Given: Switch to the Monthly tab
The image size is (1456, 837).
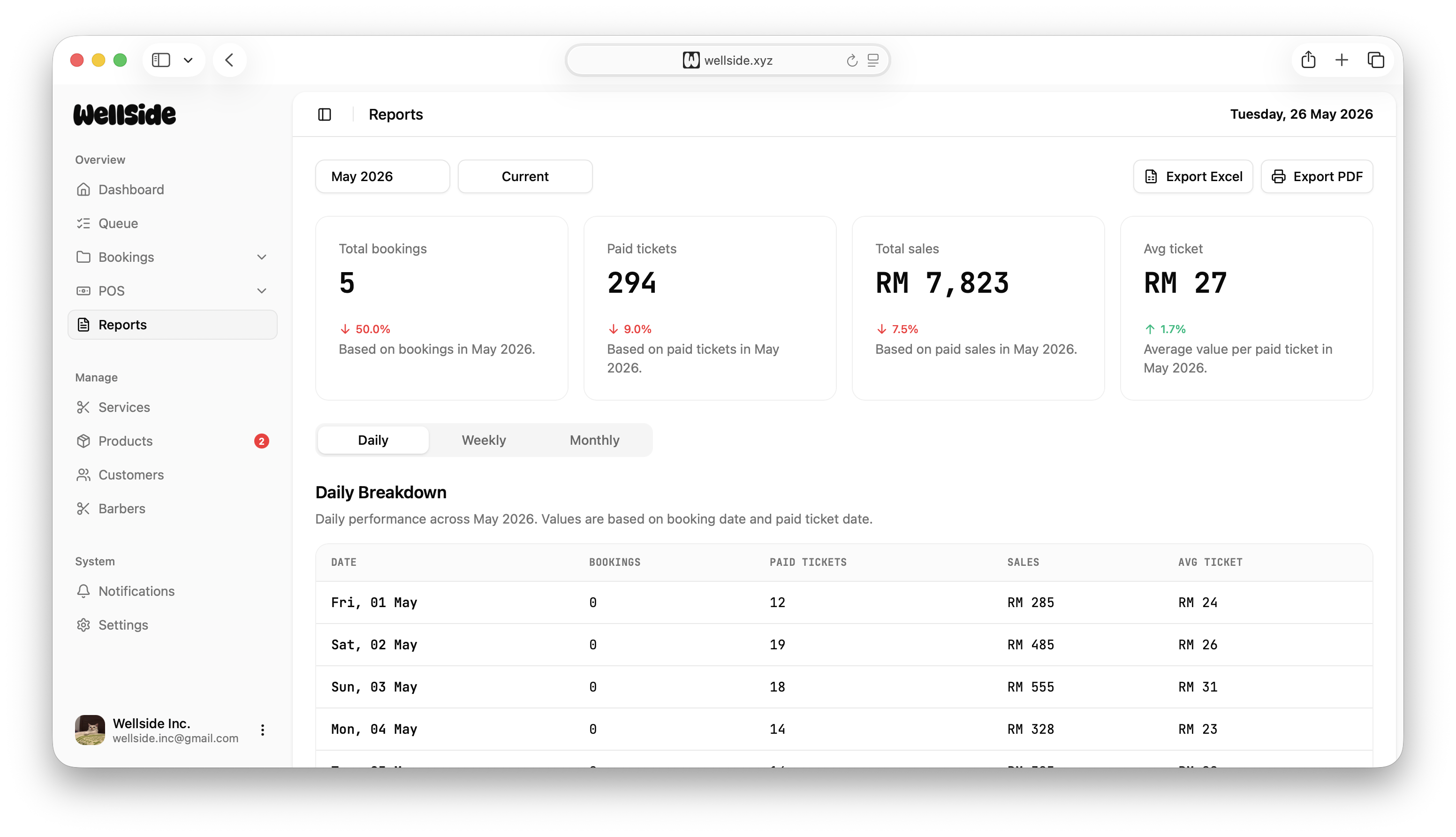Looking at the screenshot, I should [x=595, y=441].
